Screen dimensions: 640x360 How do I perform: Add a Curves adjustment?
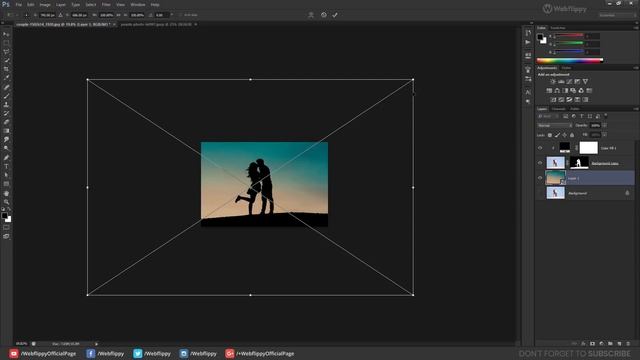569,82
